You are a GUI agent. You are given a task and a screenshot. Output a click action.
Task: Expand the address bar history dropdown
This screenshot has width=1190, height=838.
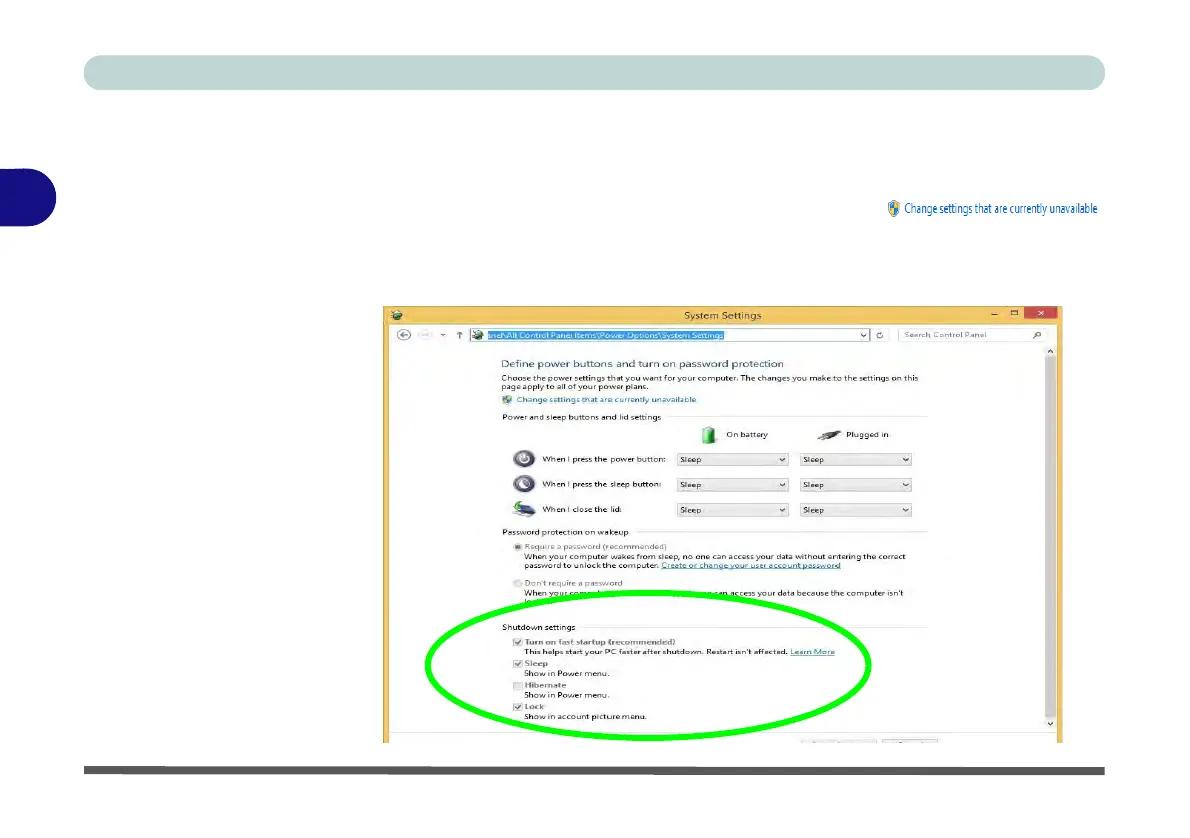(x=863, y=335)
